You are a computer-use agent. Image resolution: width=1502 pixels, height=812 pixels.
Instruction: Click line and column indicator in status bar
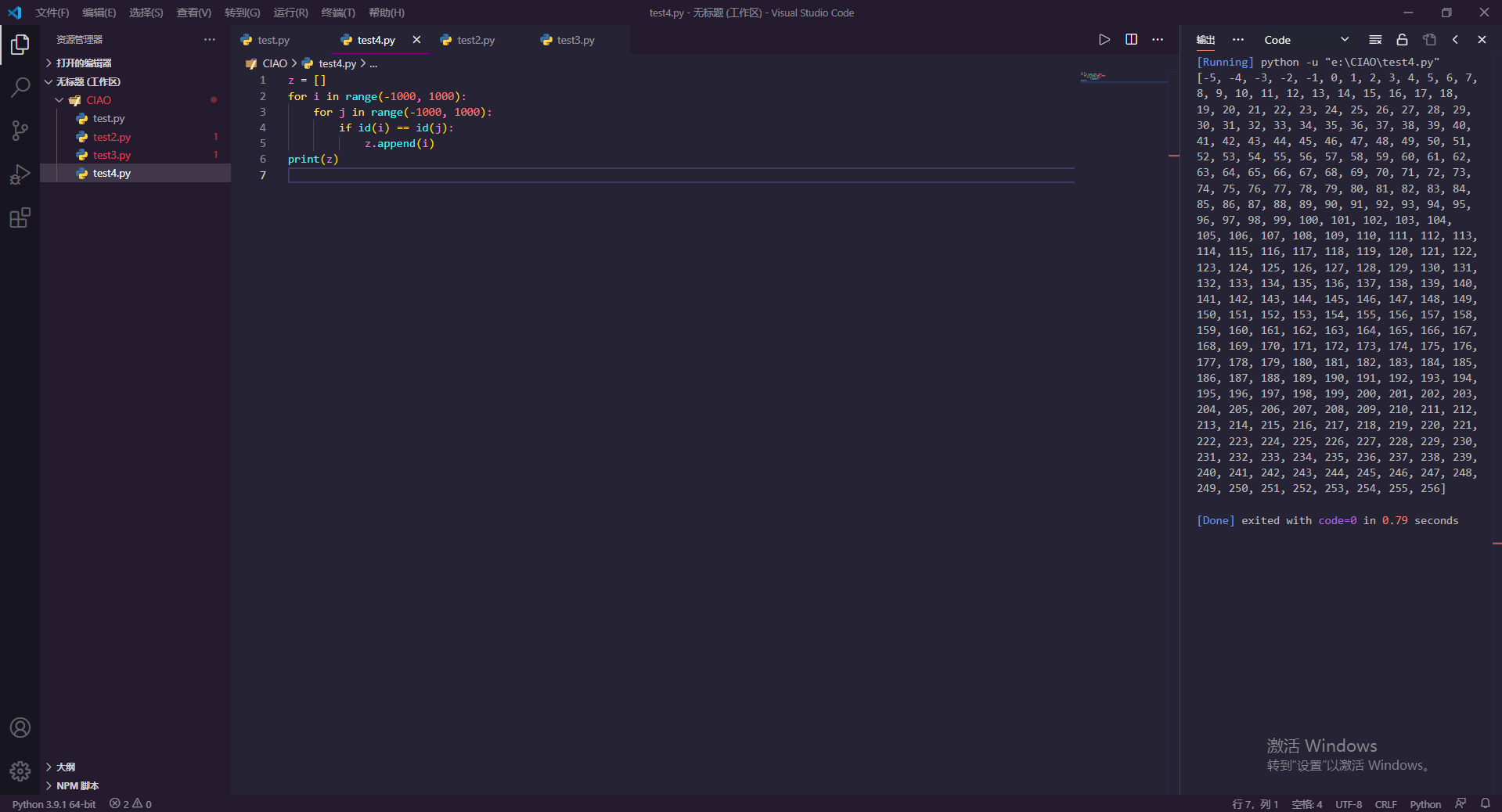1255,804
